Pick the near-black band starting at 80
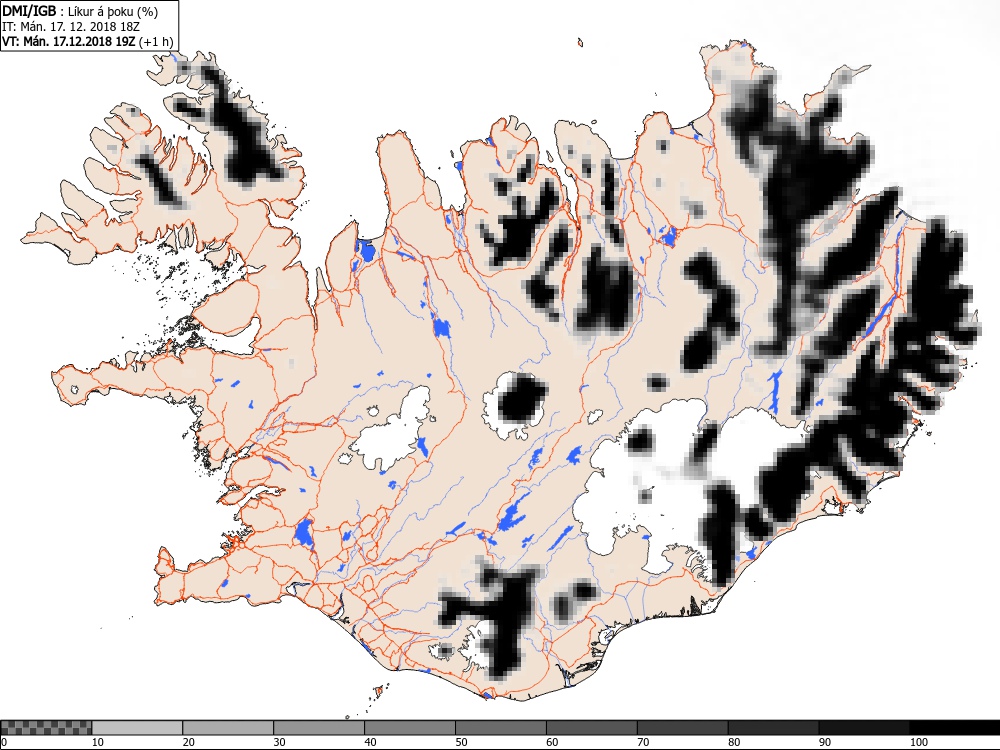The width and height of the screenshot is (1000, 750). [x=773, y=728]
